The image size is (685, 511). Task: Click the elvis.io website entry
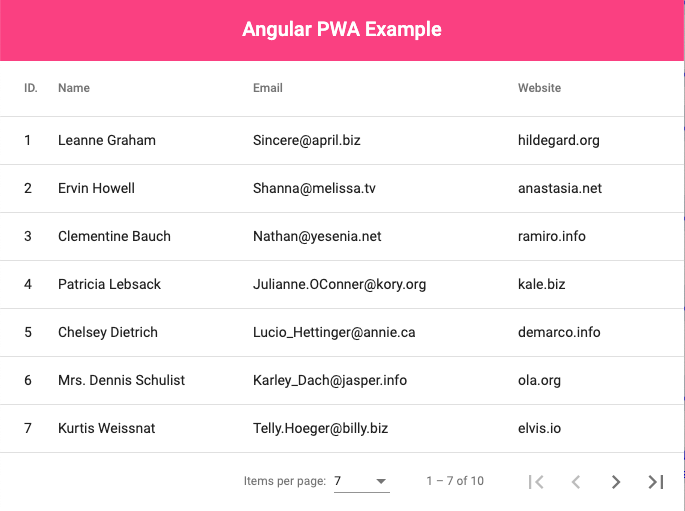539,428
